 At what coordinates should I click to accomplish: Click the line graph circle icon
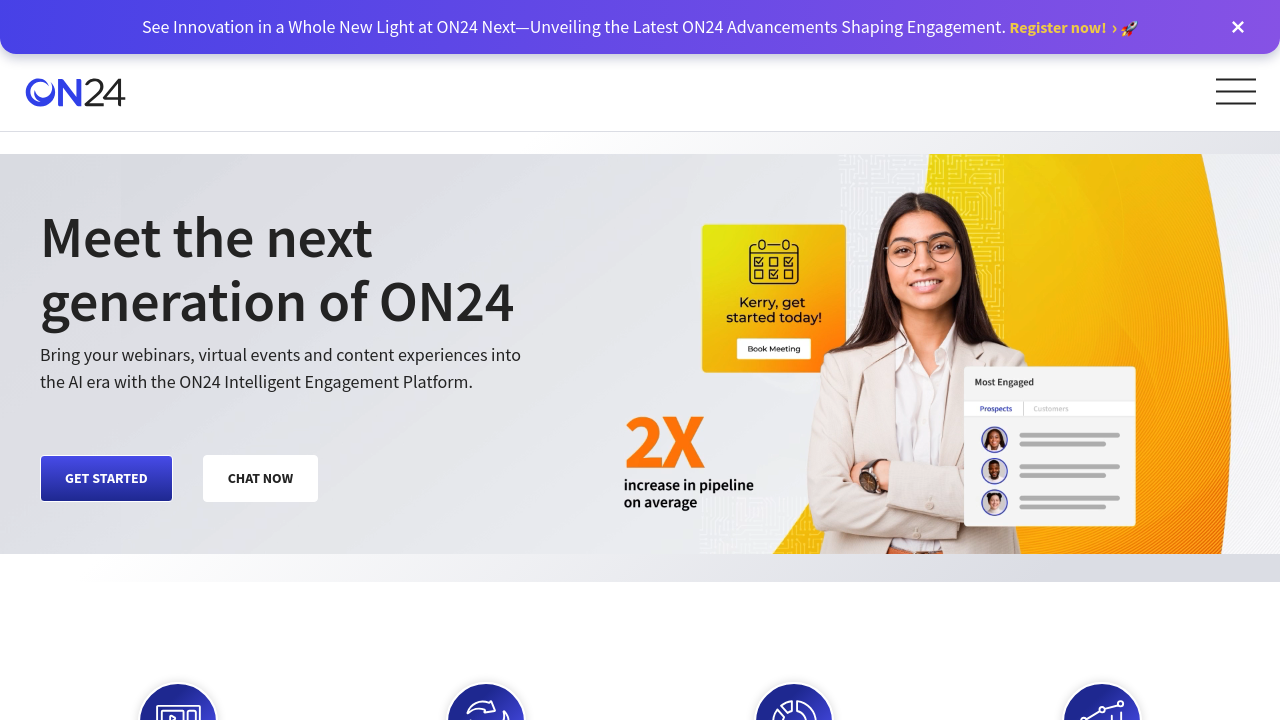point(1102,702)
